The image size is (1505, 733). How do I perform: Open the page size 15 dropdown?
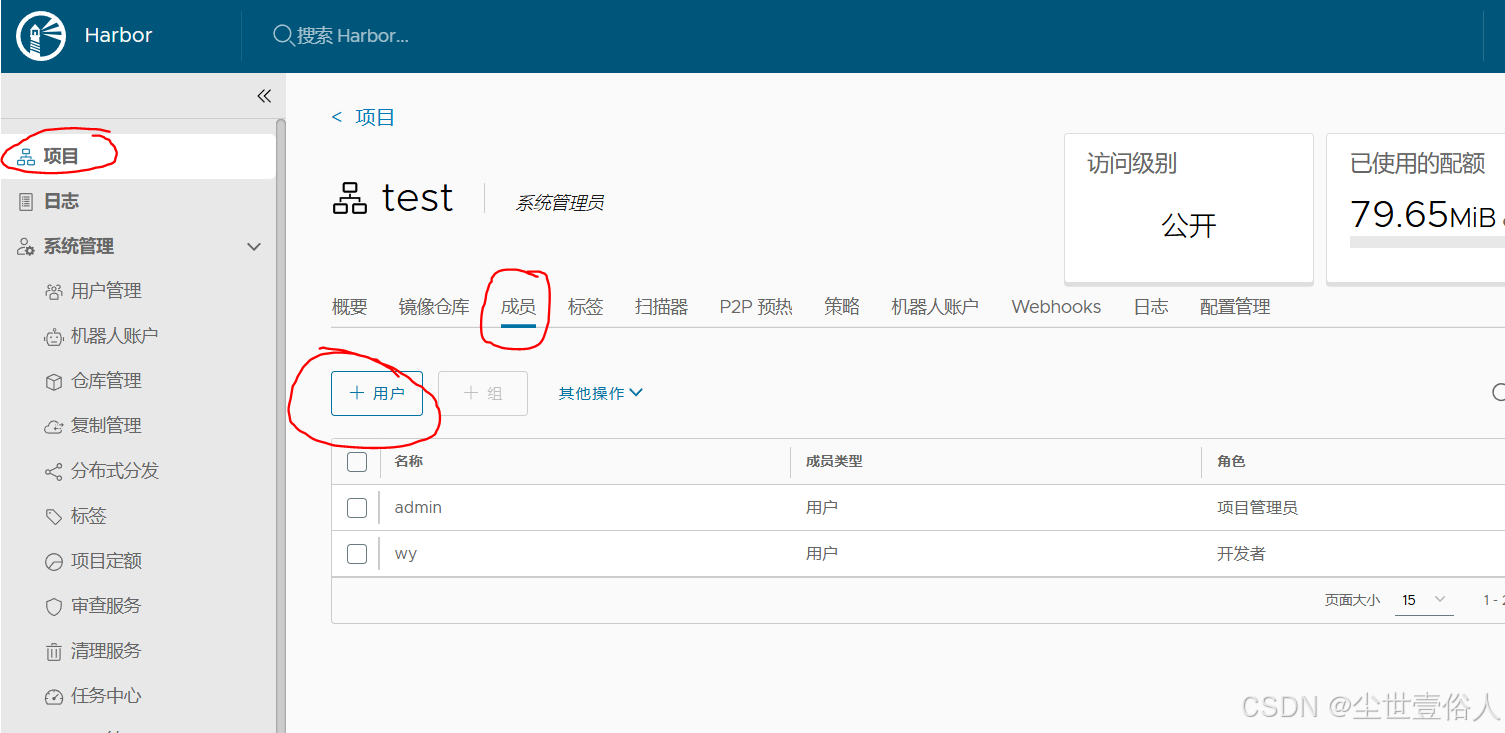(1424, 600)
